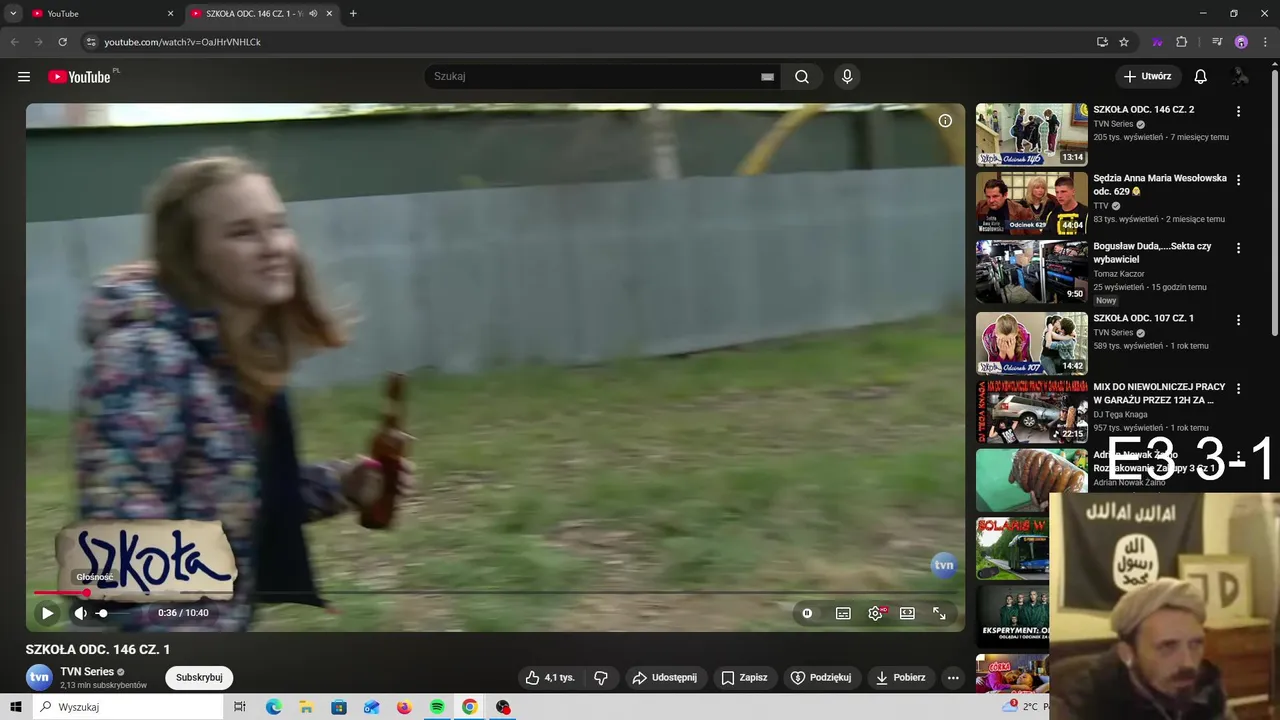Open the browser extensions puzzle icon

1181,42
